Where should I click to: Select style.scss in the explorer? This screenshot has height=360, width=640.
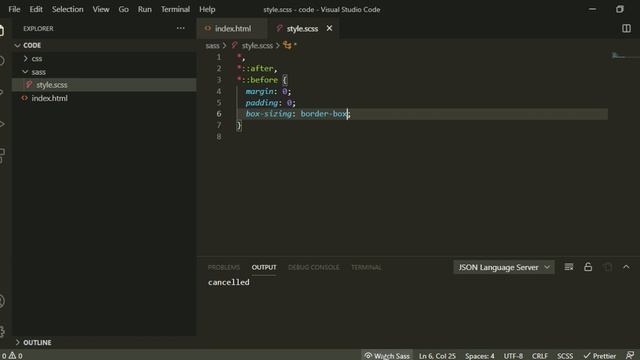[104, 85]
